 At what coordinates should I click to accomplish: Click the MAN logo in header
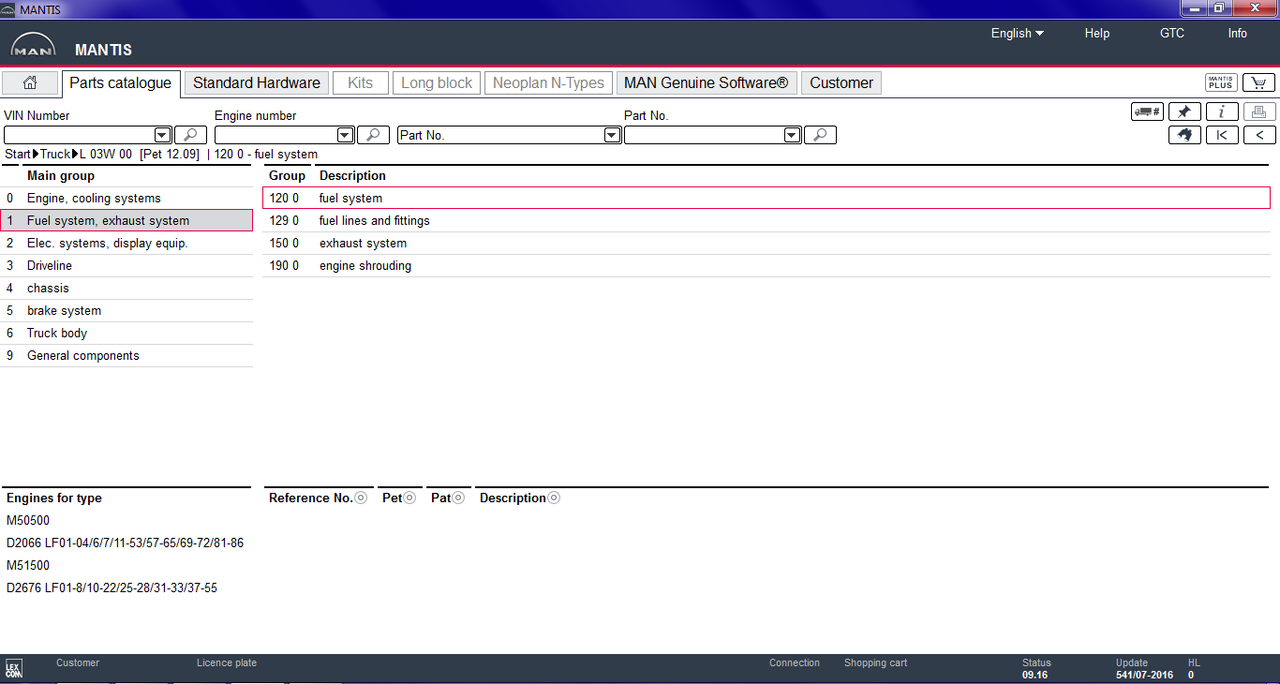pyautogui.click(x=33, y=47)
